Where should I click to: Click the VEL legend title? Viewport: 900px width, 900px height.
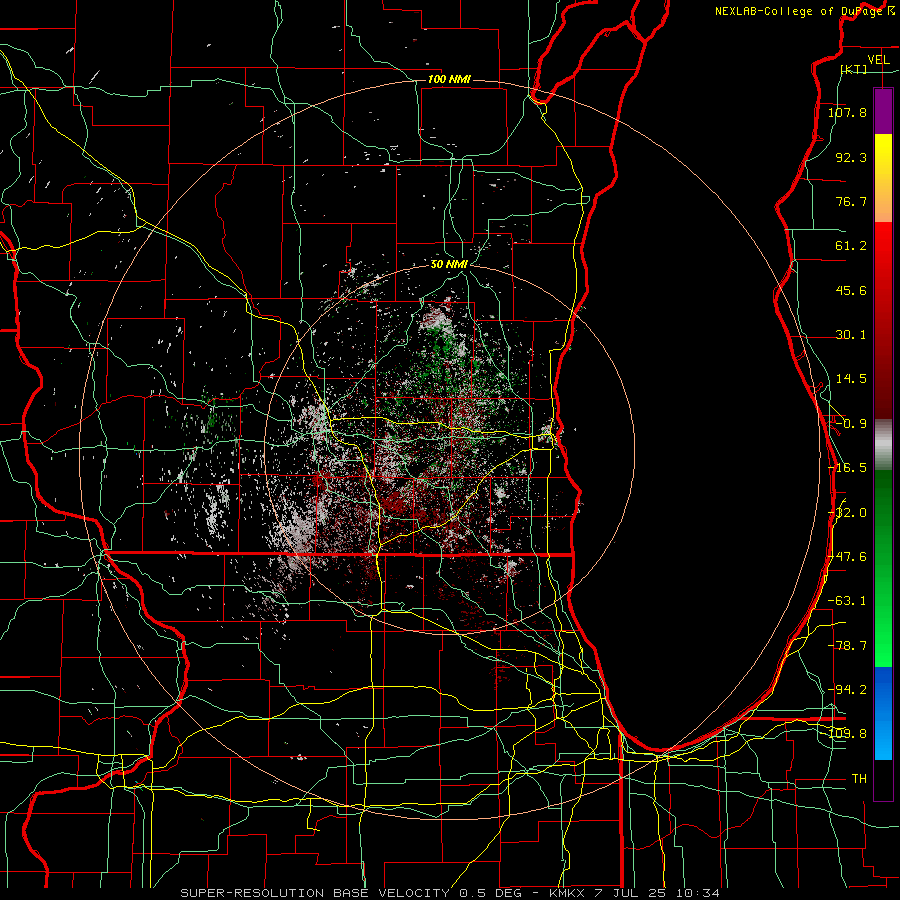[x=878, y=59]
